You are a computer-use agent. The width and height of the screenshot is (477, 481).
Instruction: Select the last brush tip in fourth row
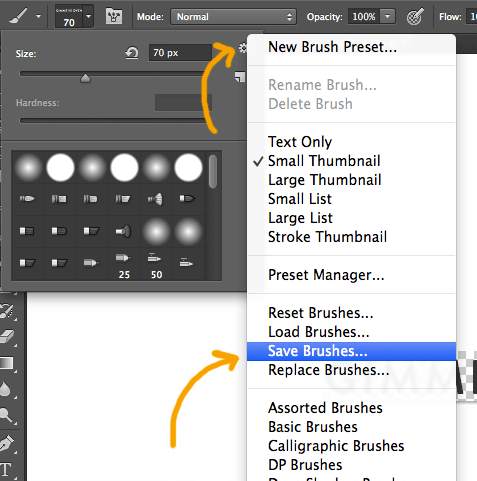click(187, 263)
